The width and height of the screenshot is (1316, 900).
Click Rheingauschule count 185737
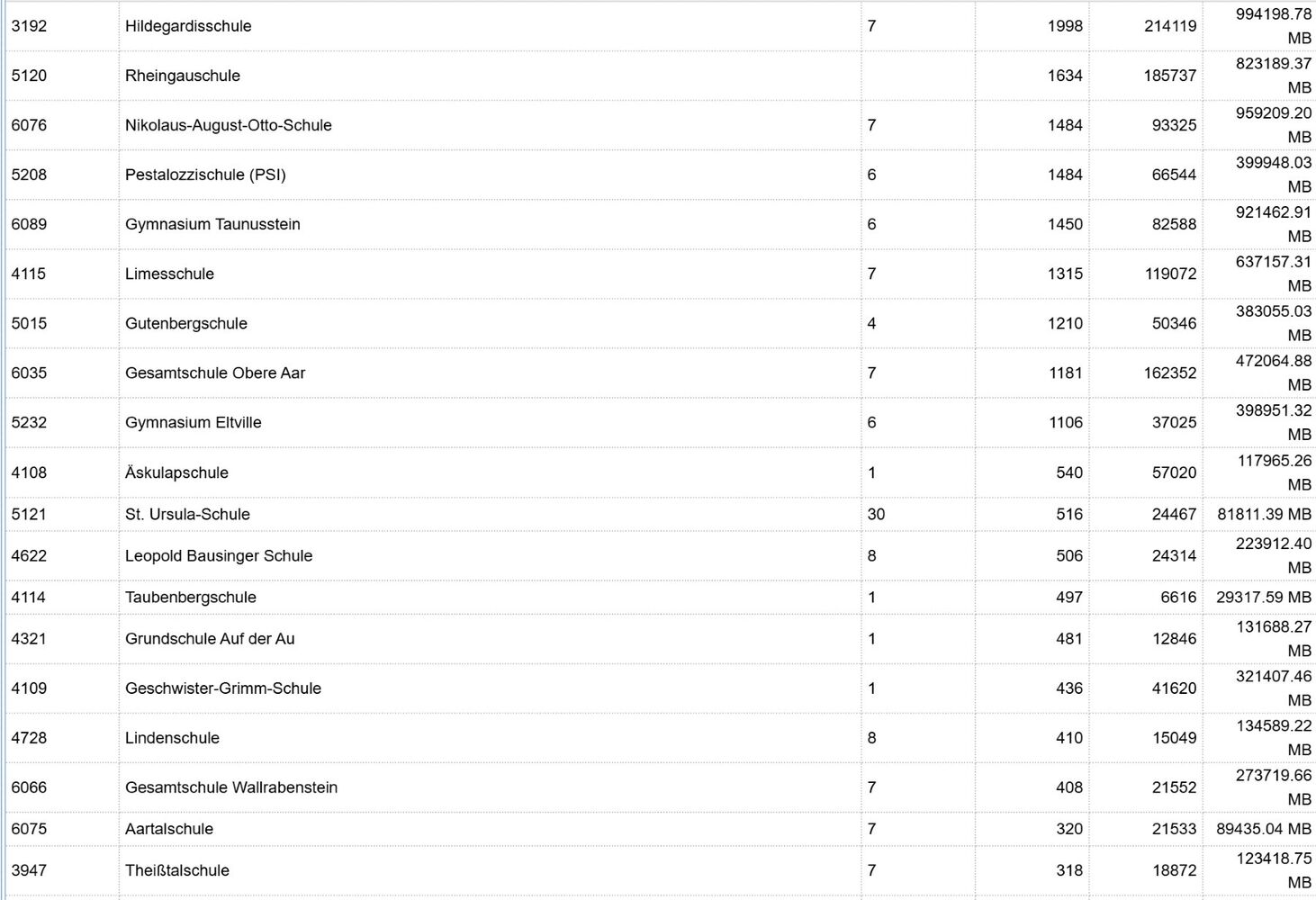pyautogui.click(x=1170, y=76)
